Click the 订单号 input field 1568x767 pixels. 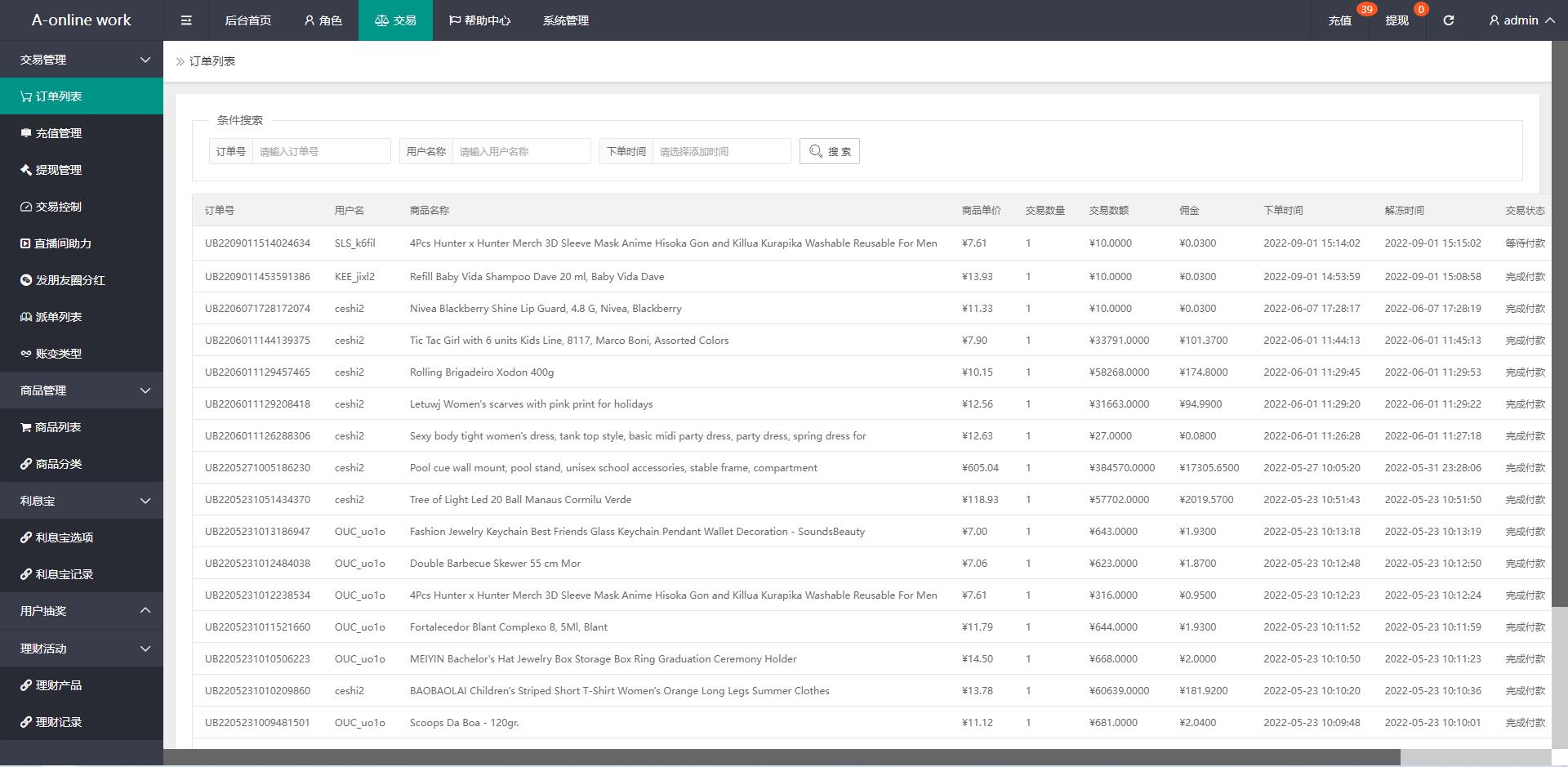coord(321,151)
